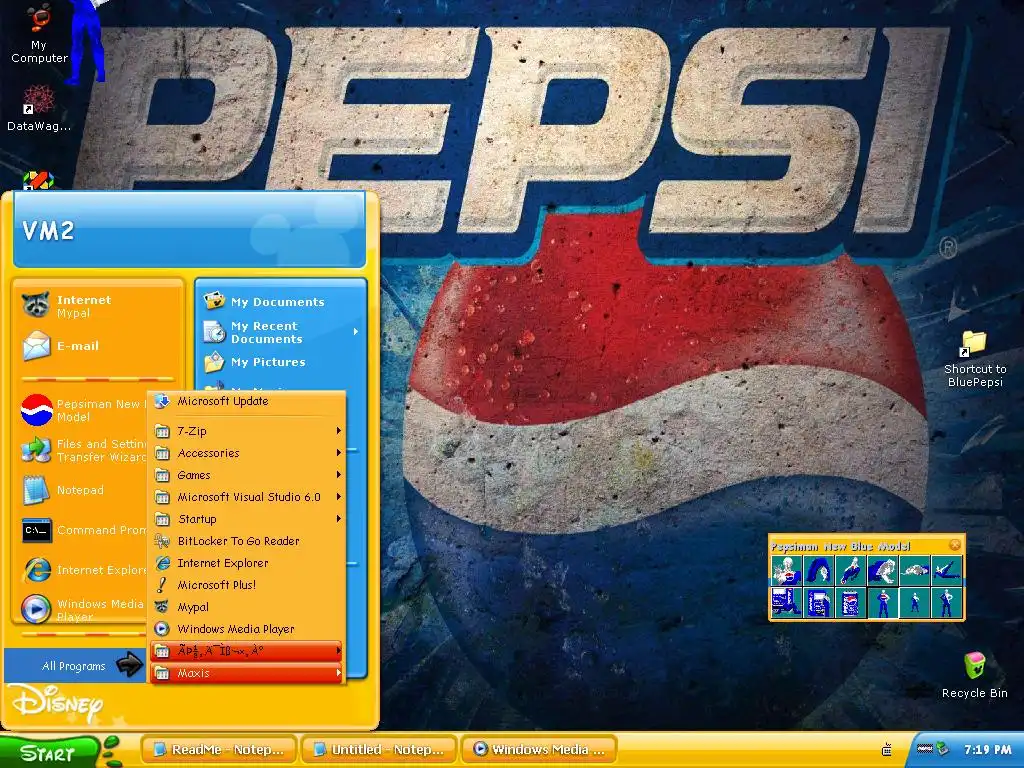
Task: Launch Internet Explorer from left Start column
Action: coord(84,569)
